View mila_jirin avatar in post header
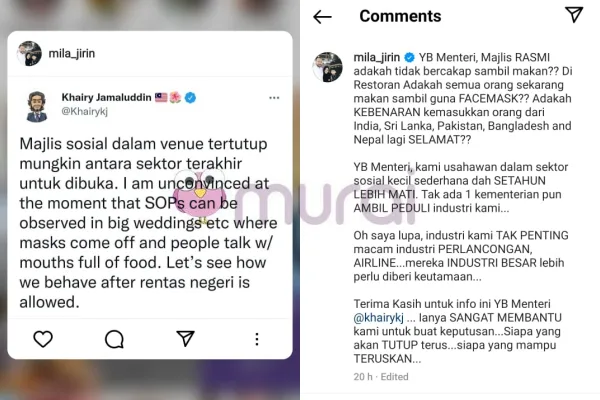 click(29, 53)
